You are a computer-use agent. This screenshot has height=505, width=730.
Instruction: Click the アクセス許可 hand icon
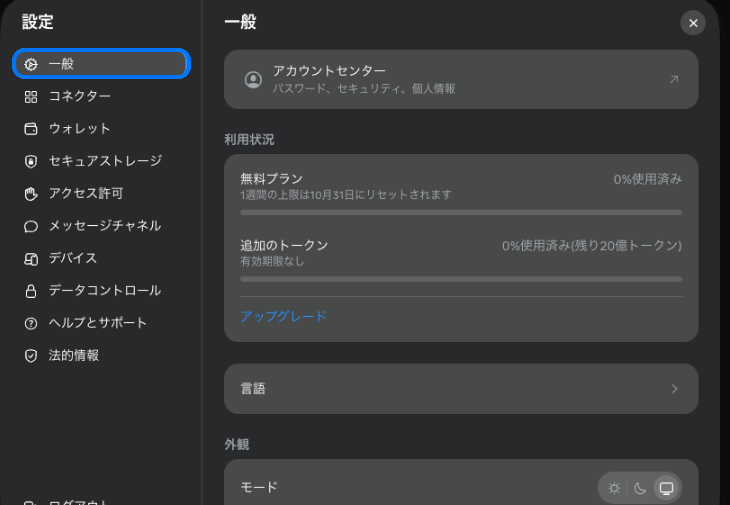pos(31,194)
